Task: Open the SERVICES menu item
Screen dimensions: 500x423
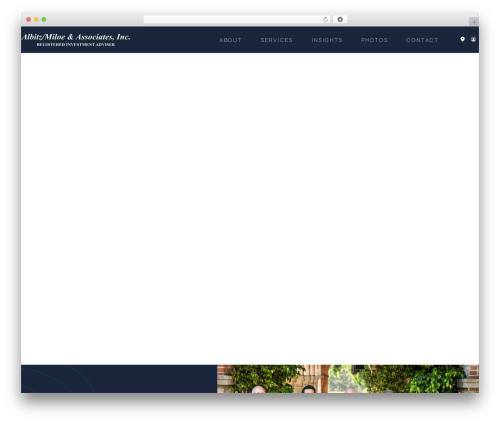Action: coord(276,40)
